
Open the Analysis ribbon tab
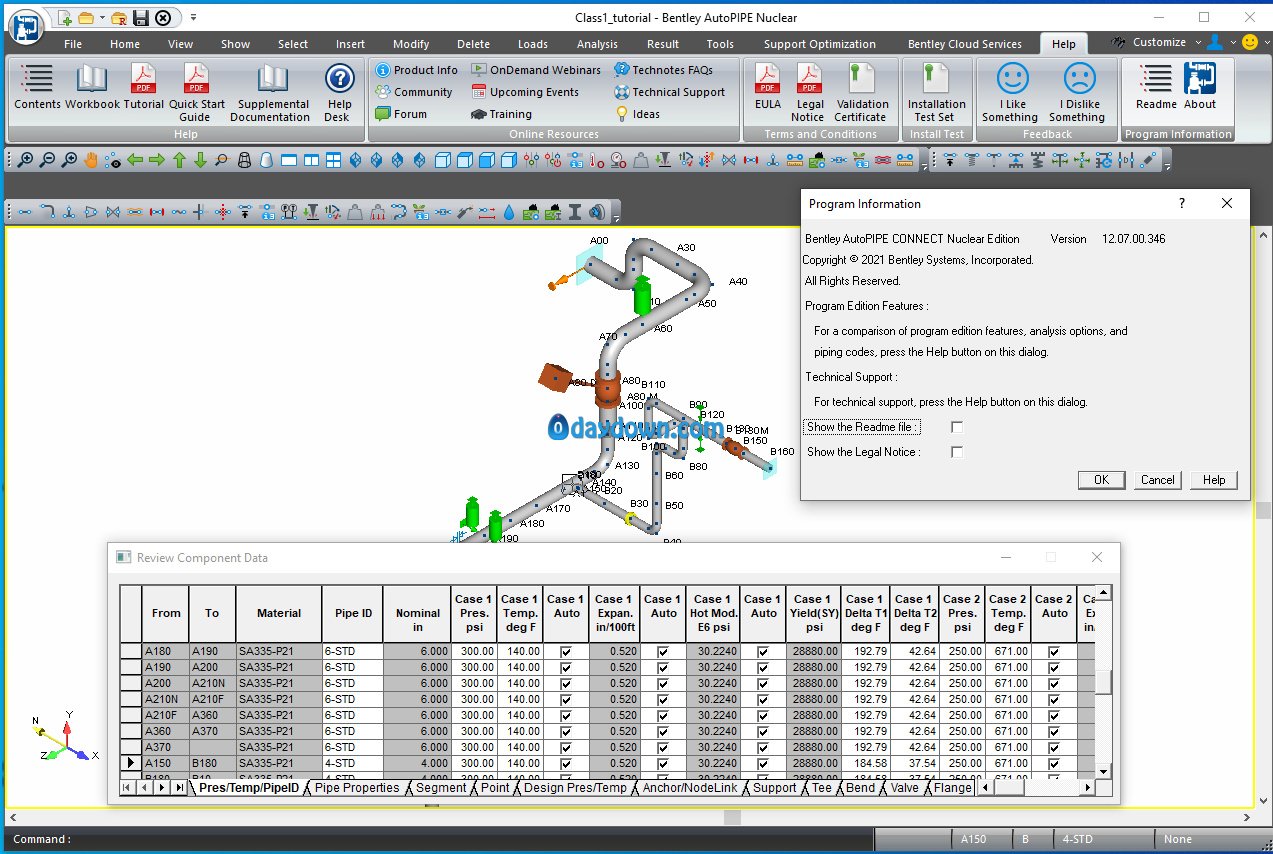pyautogui.click(x=597, y=44)
